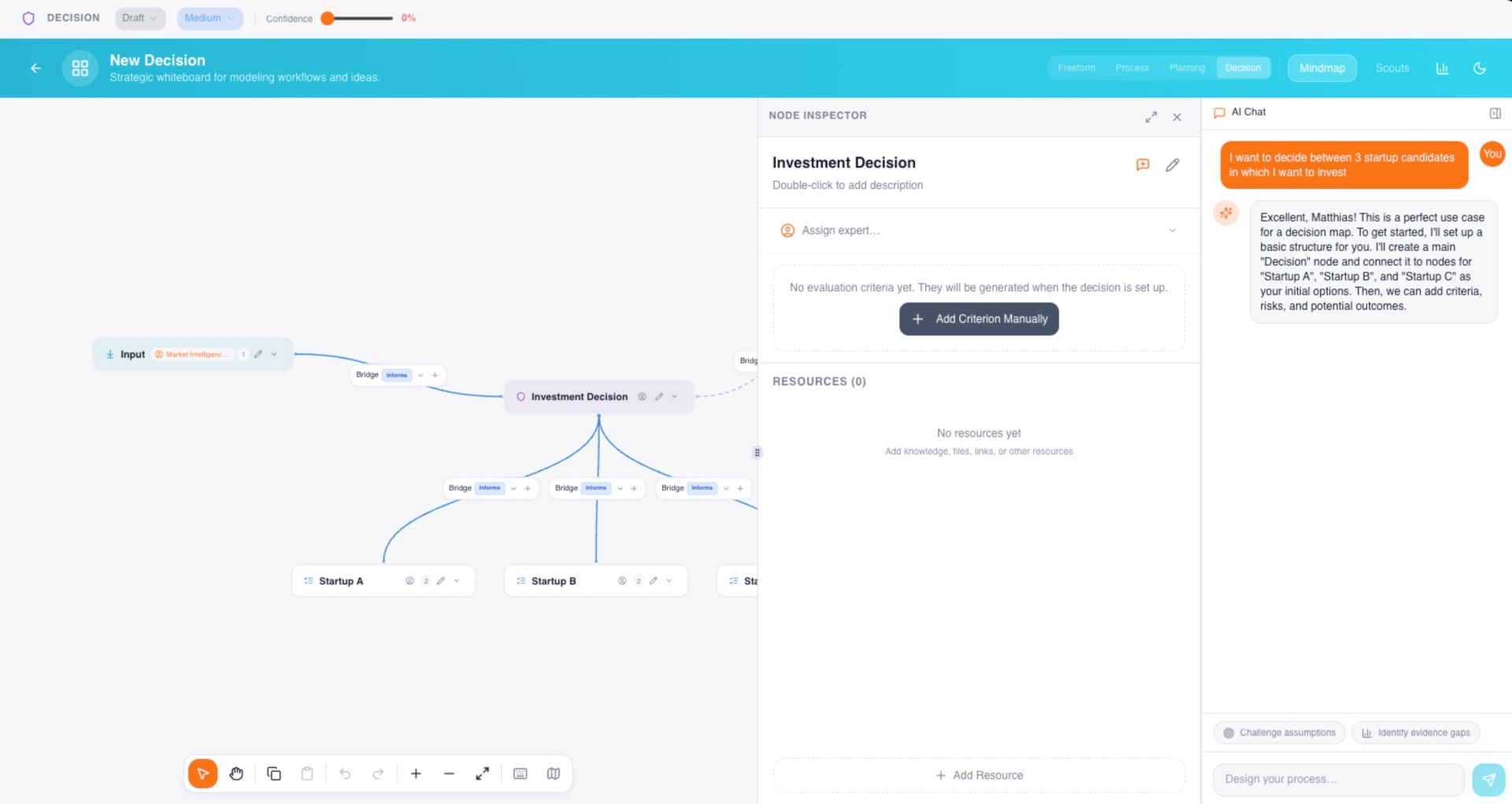
Task: Switch to Planning mode
Action: [1187, 68]
